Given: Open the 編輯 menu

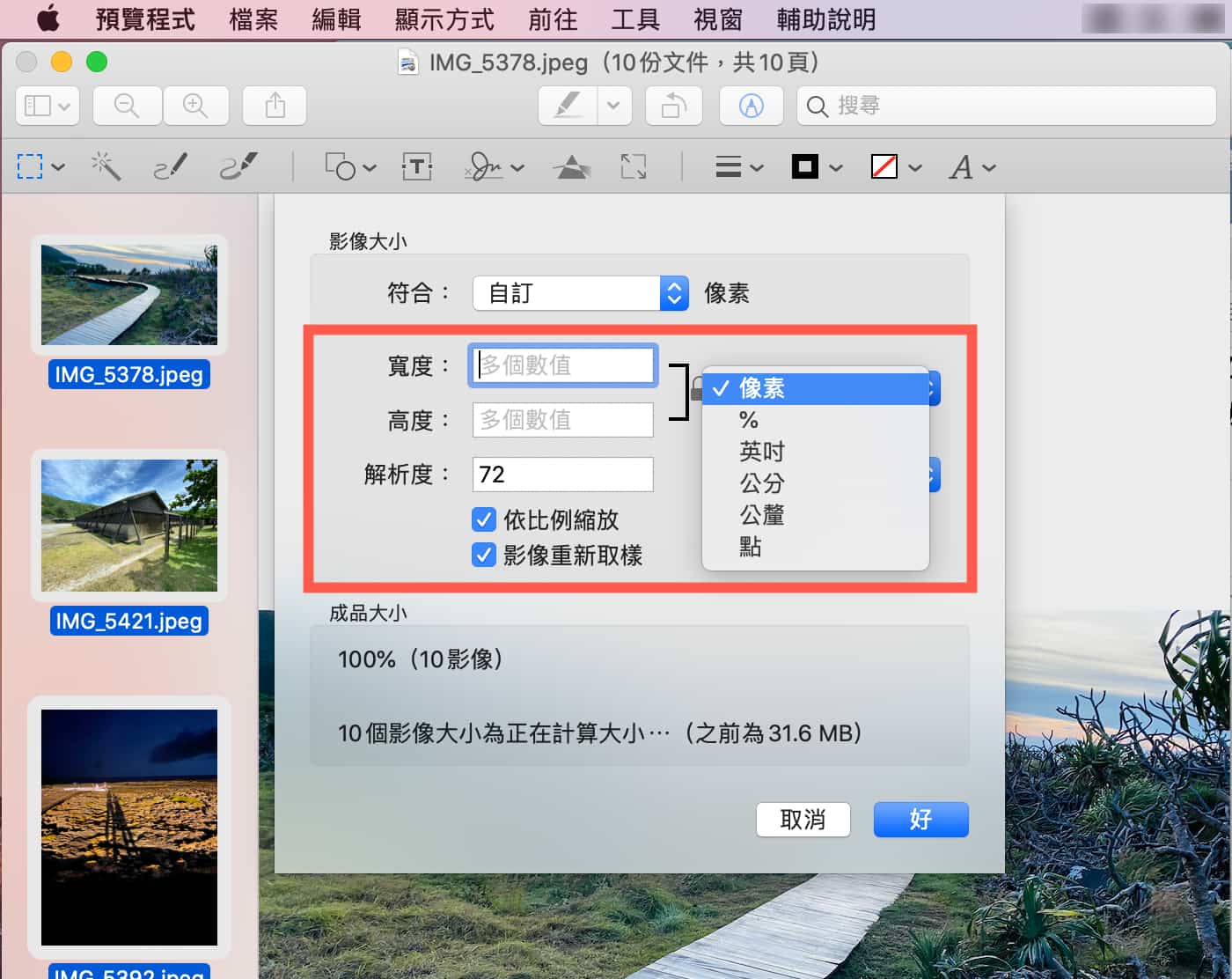Looking at the screenshot, I should click(336, 18).
